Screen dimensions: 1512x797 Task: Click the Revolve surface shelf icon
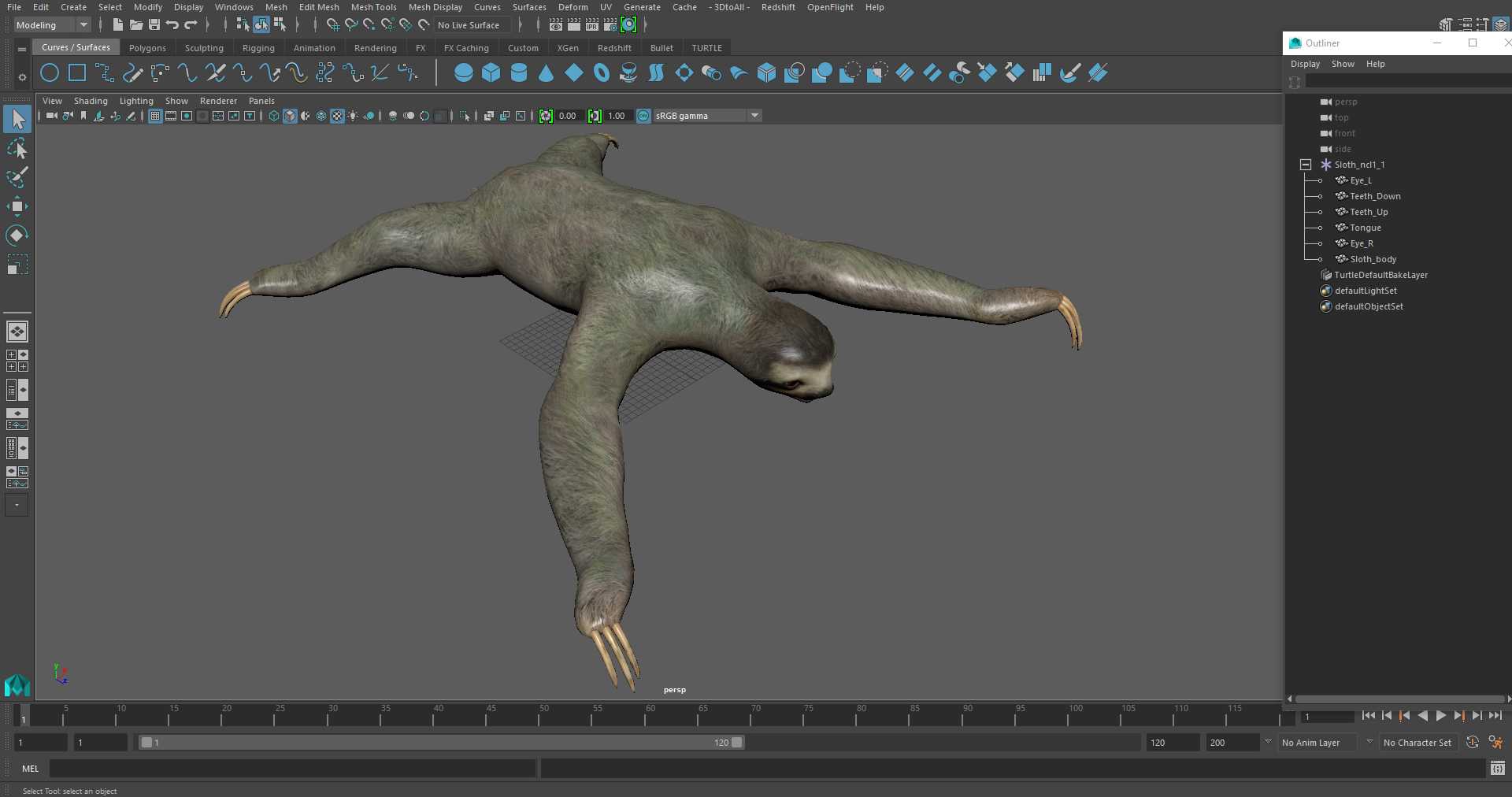tap(628, 73)
